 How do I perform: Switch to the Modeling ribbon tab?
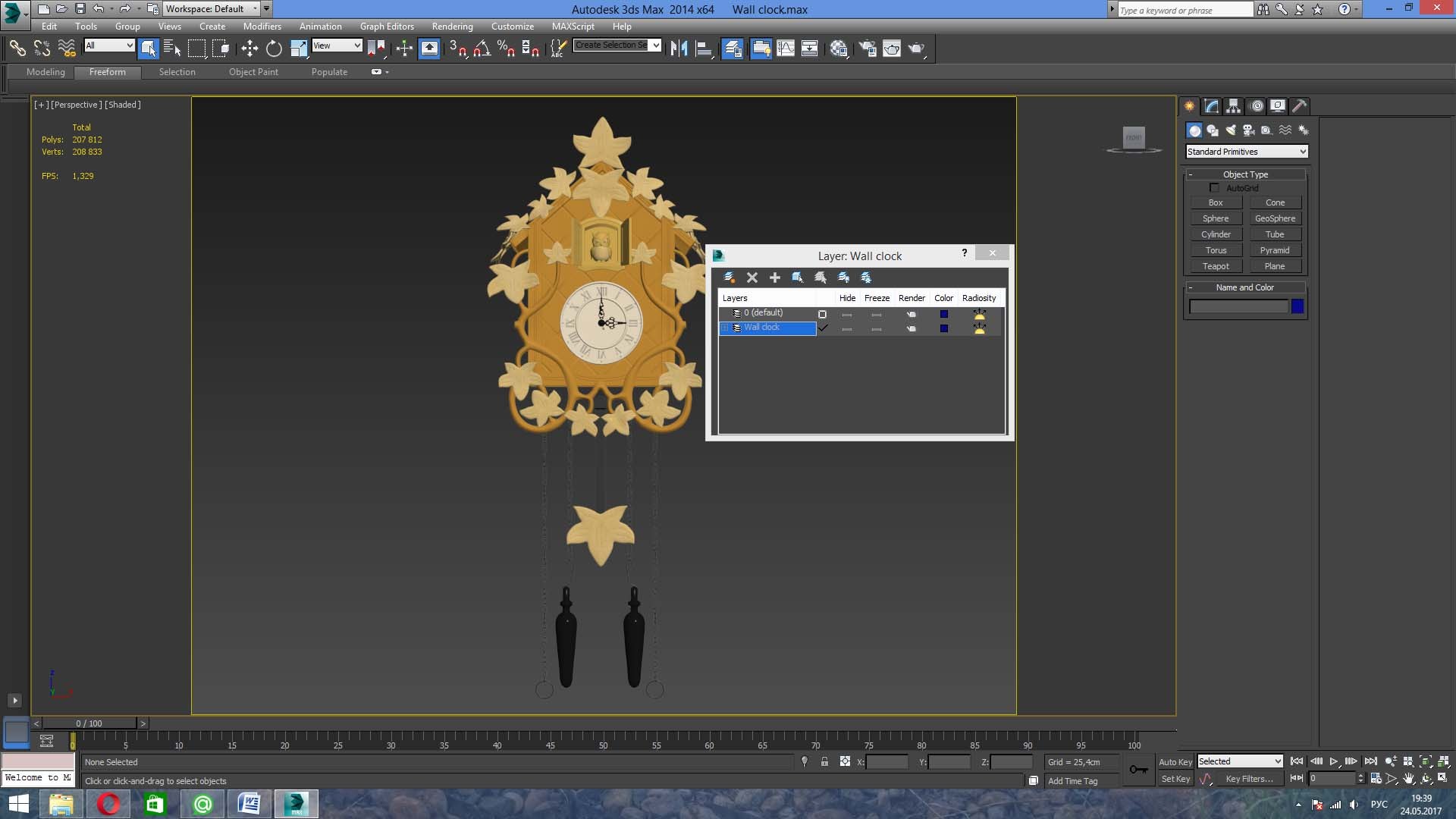point(45,72)
